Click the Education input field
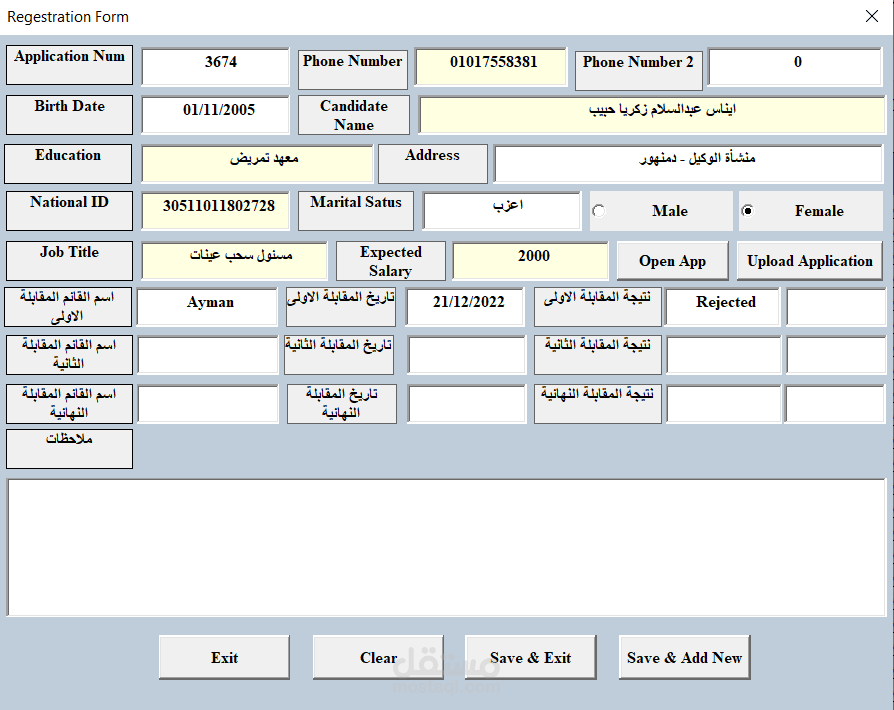 [x=257, y=164]
